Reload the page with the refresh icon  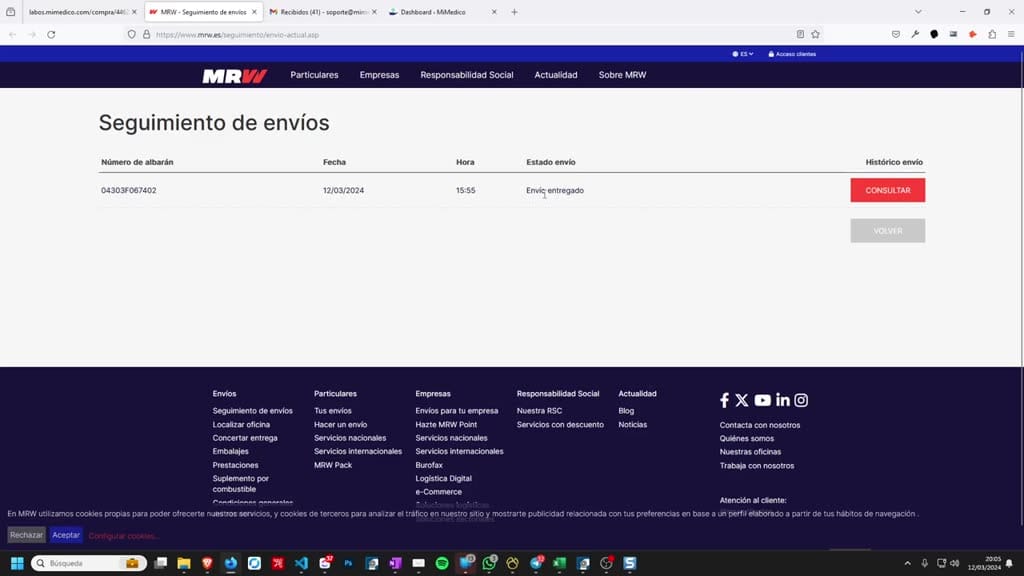tap(51, 35)
